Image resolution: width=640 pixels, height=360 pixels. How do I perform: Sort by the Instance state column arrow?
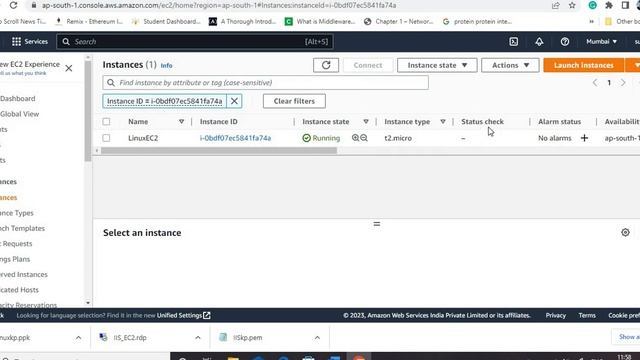(x=366, y=122)
